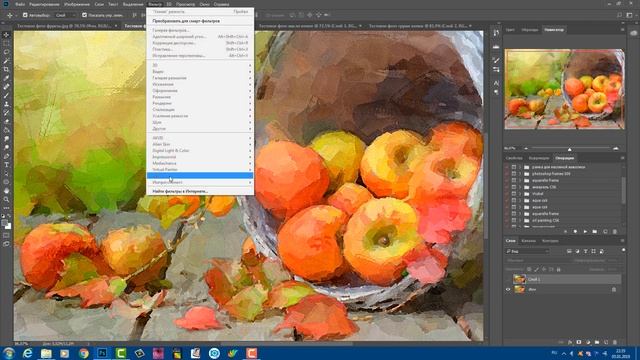The image size is (640, 360).
Task: Toggle the layer filter on/off switch
Action: click(623, 250)
